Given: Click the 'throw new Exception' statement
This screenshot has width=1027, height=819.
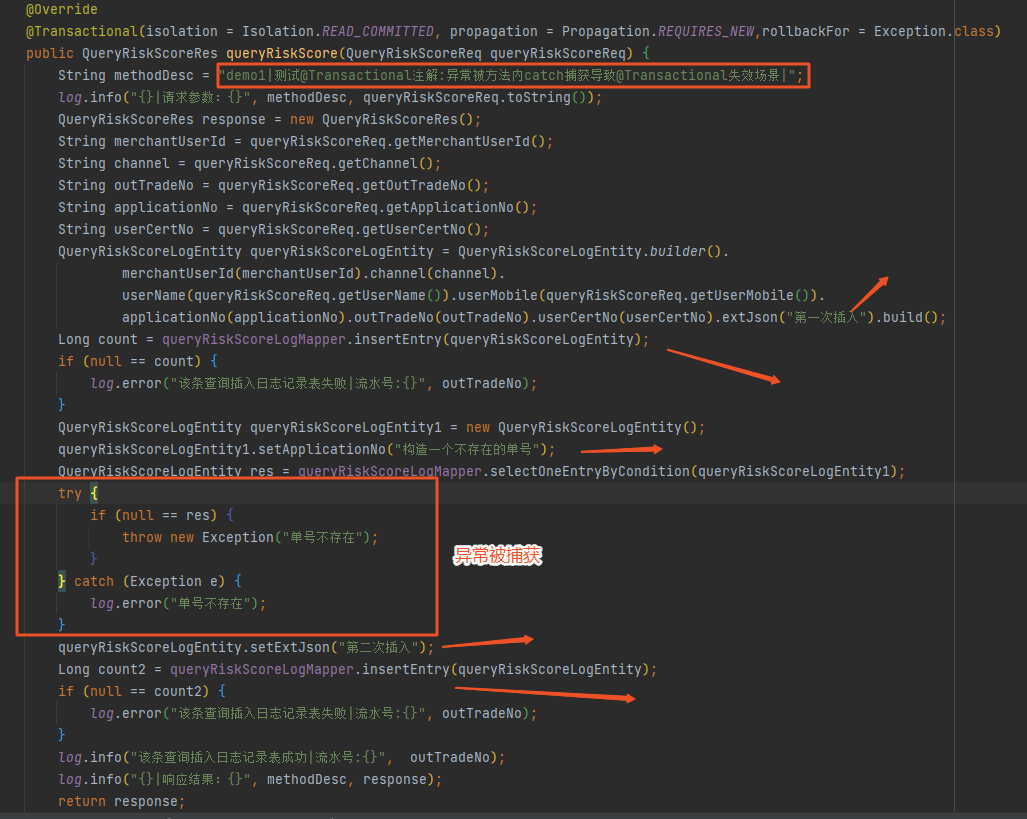Looking at the screenshot, I should tap(250, 538).
